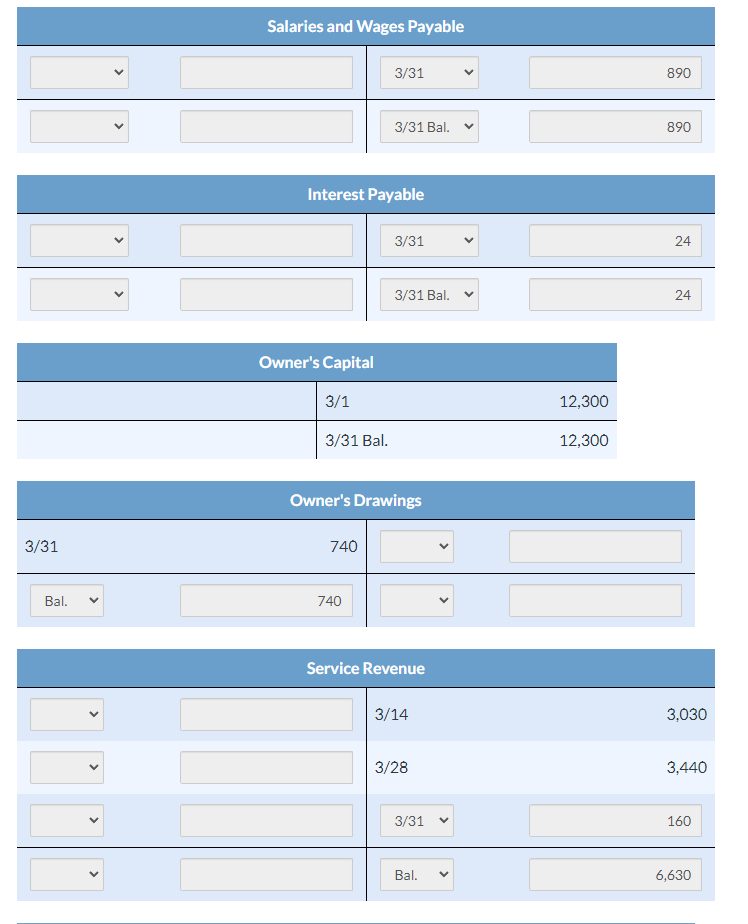The image size is (748, 924).
Task: Click second-row credit amount field in Owner's Drawings
Action: 595,600
